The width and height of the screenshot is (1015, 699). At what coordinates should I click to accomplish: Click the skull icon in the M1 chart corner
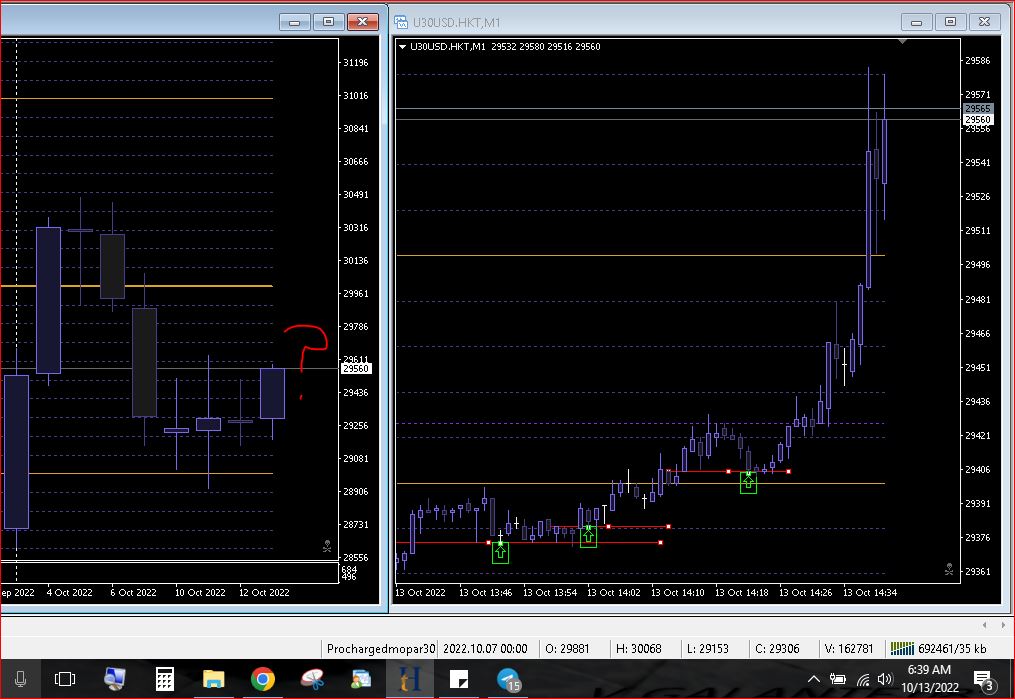pyautogui.click(x=948, y=569)
